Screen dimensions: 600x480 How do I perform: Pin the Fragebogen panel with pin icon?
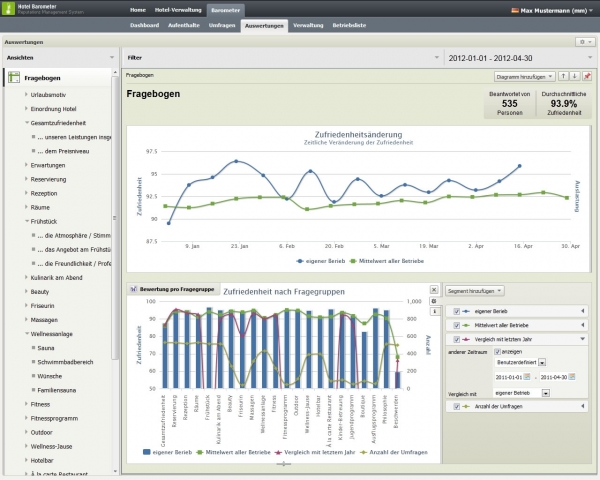coord(587,77)
